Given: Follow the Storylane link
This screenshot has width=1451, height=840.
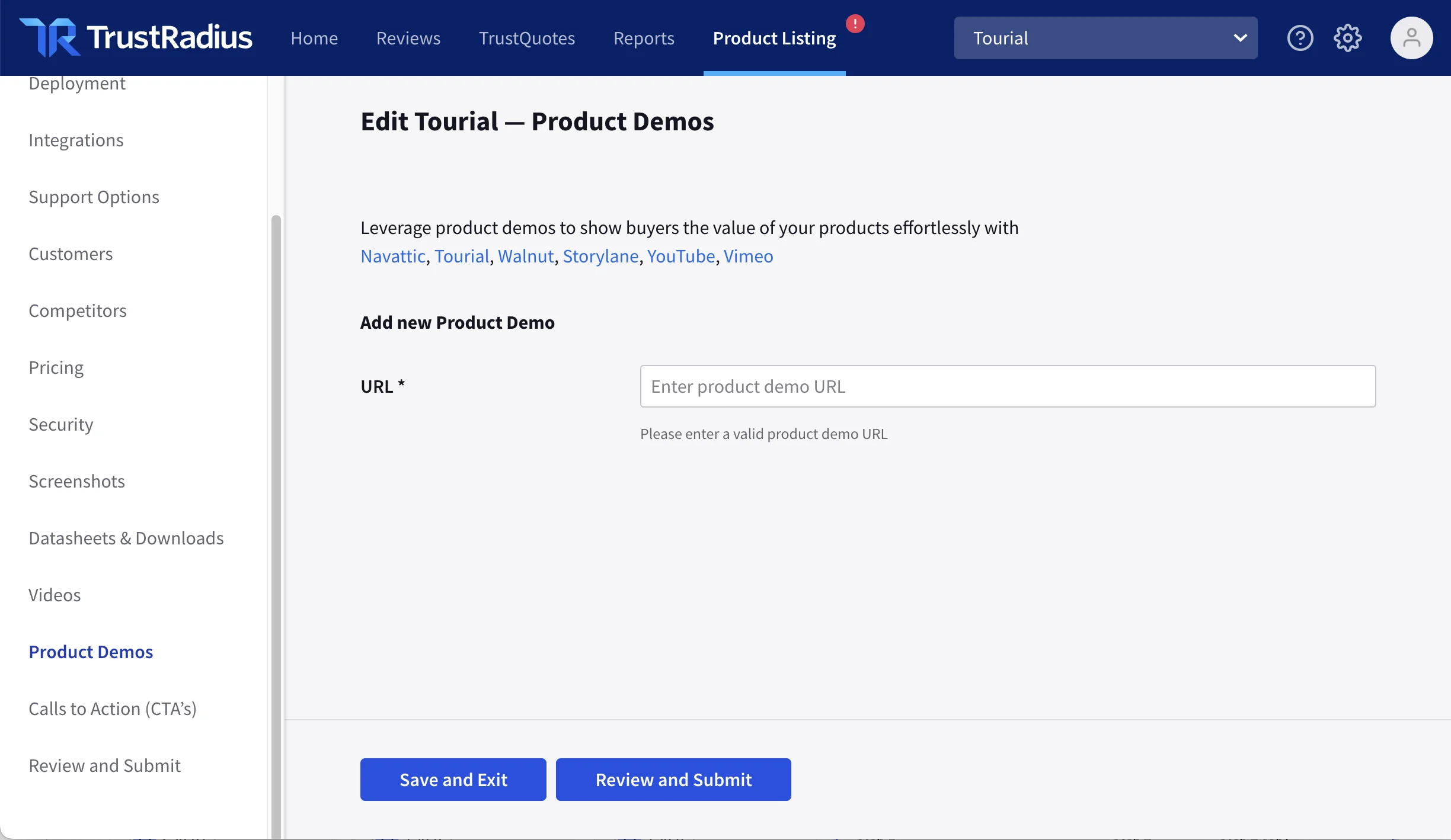Looking at the screenshot, I should 600,256.
